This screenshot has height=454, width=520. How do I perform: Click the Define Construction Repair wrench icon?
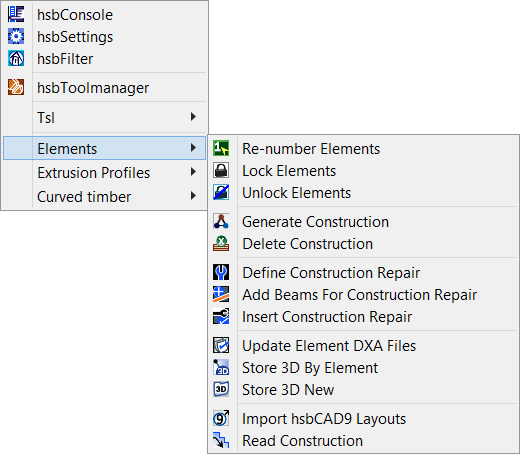tap(221, 272)
